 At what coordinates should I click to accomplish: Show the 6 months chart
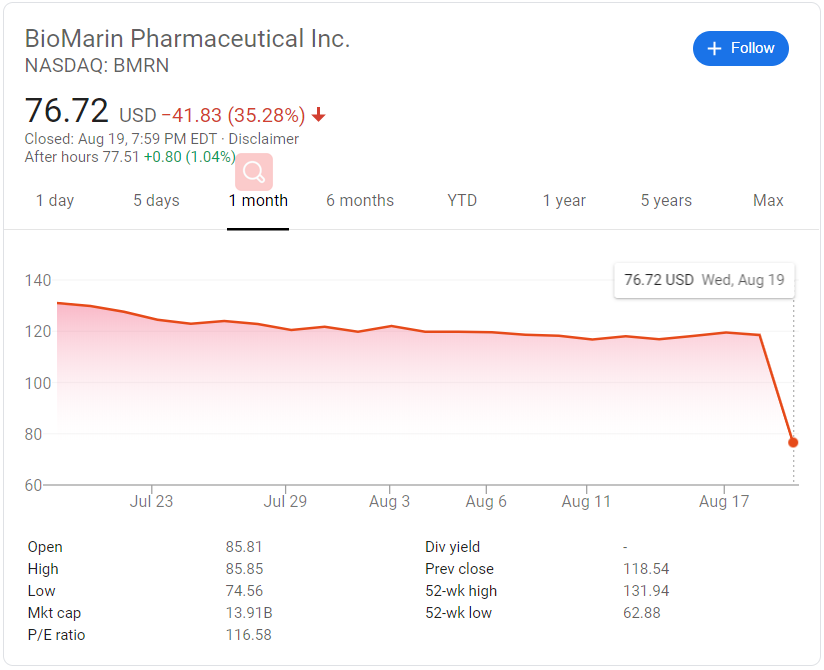(x=360, y=201)
